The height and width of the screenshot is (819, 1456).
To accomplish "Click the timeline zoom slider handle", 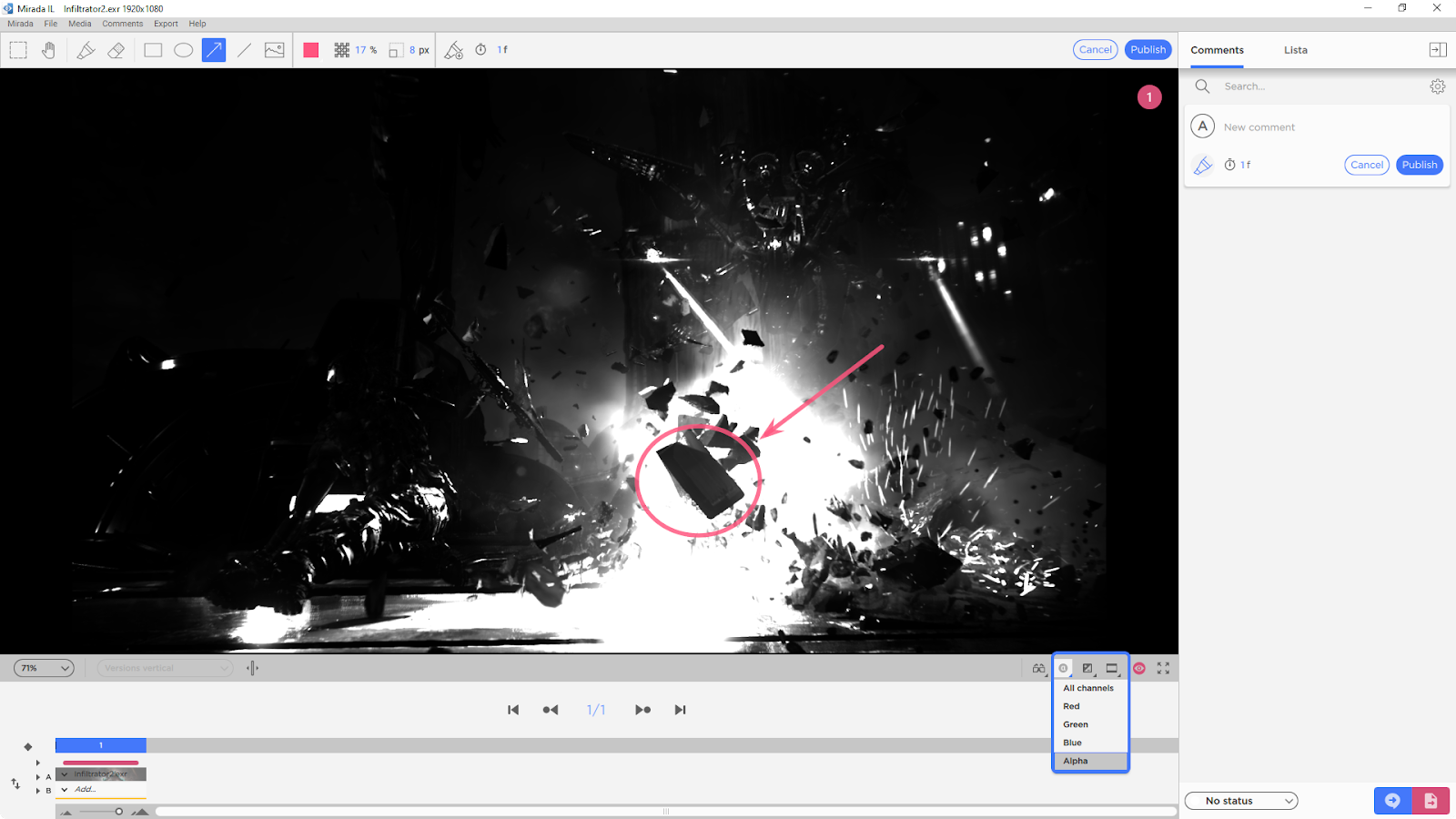I will click(119, 812).
